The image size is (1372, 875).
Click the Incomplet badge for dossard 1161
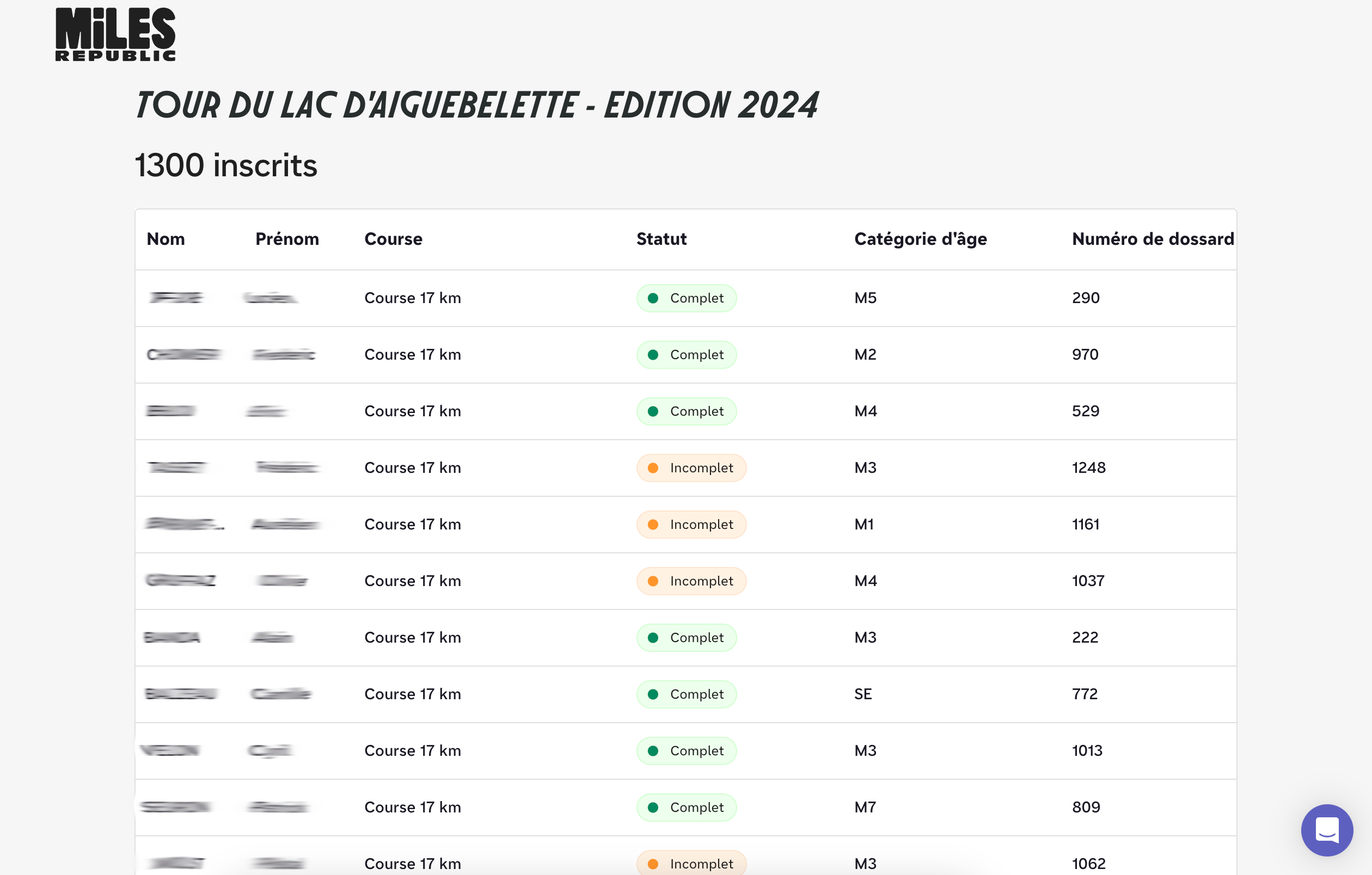point(691,525)
